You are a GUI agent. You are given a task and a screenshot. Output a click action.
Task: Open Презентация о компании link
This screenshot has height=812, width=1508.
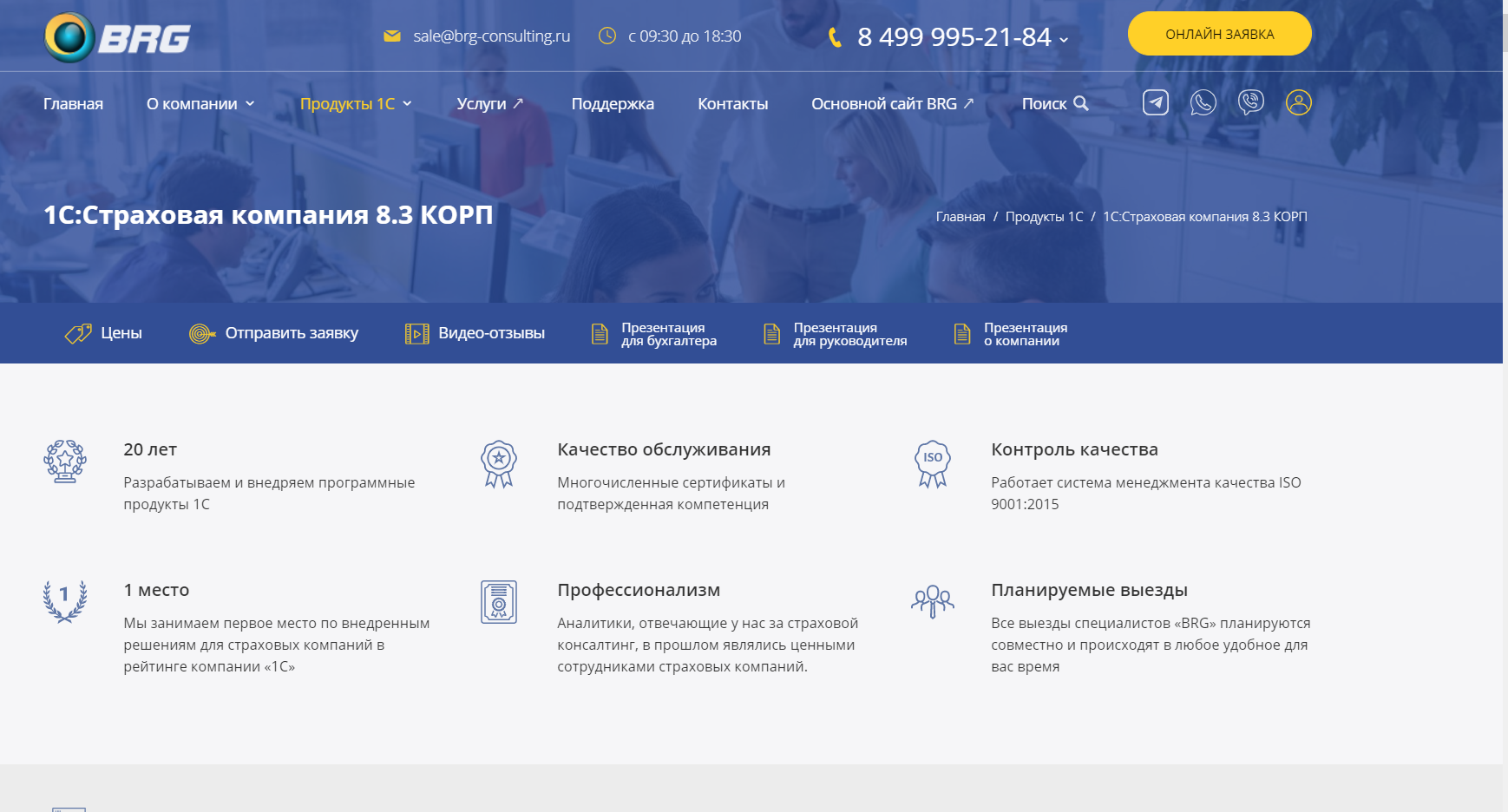tap(1026, 334)
